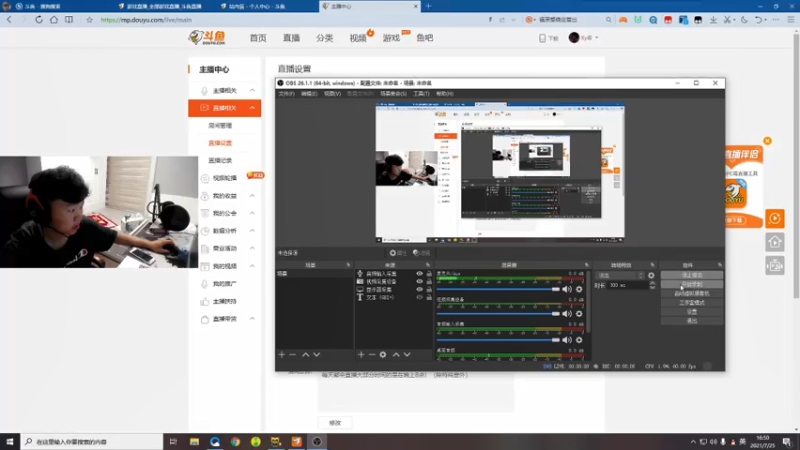Open the OBS 编辑(E) menu

[309, 94]
